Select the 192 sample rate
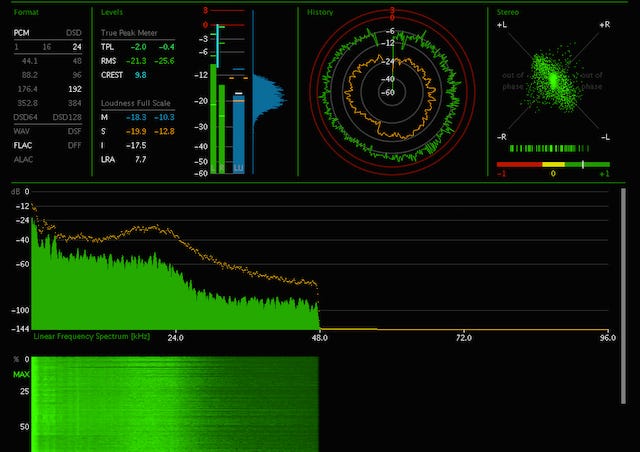 click(x=75, y=89)
